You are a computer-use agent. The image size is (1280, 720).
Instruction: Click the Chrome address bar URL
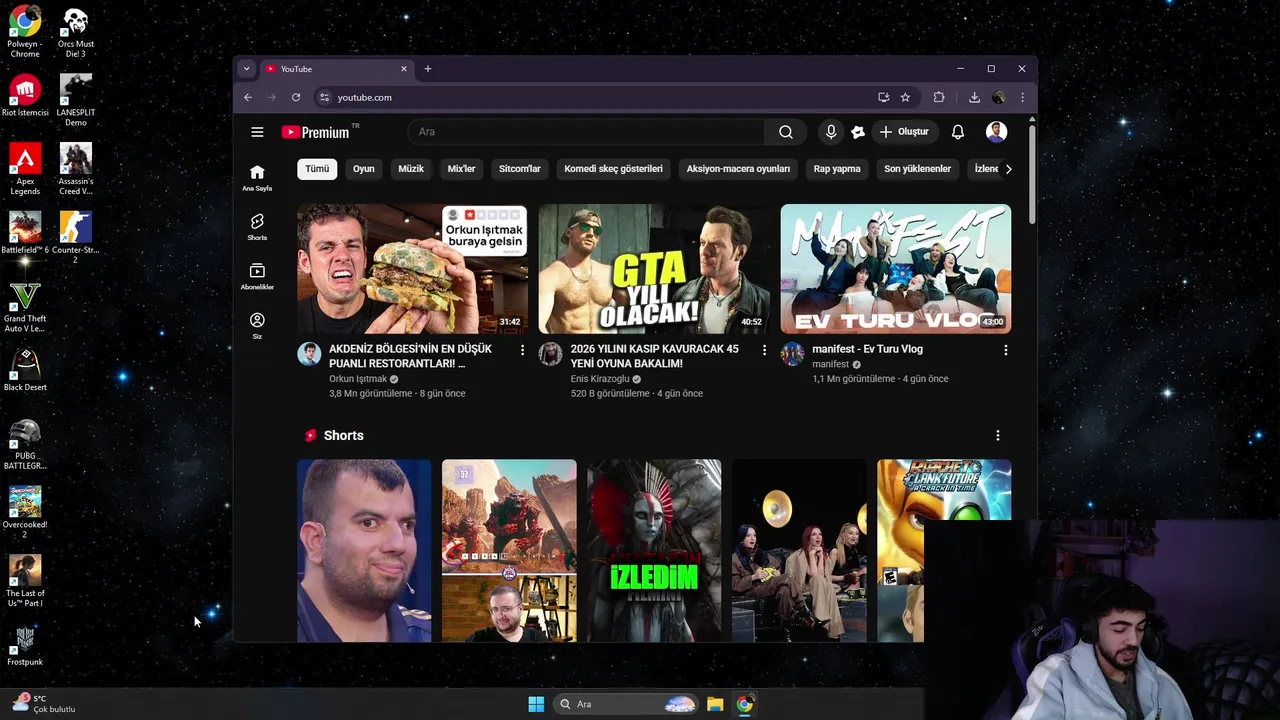click(x=365, y=97)
